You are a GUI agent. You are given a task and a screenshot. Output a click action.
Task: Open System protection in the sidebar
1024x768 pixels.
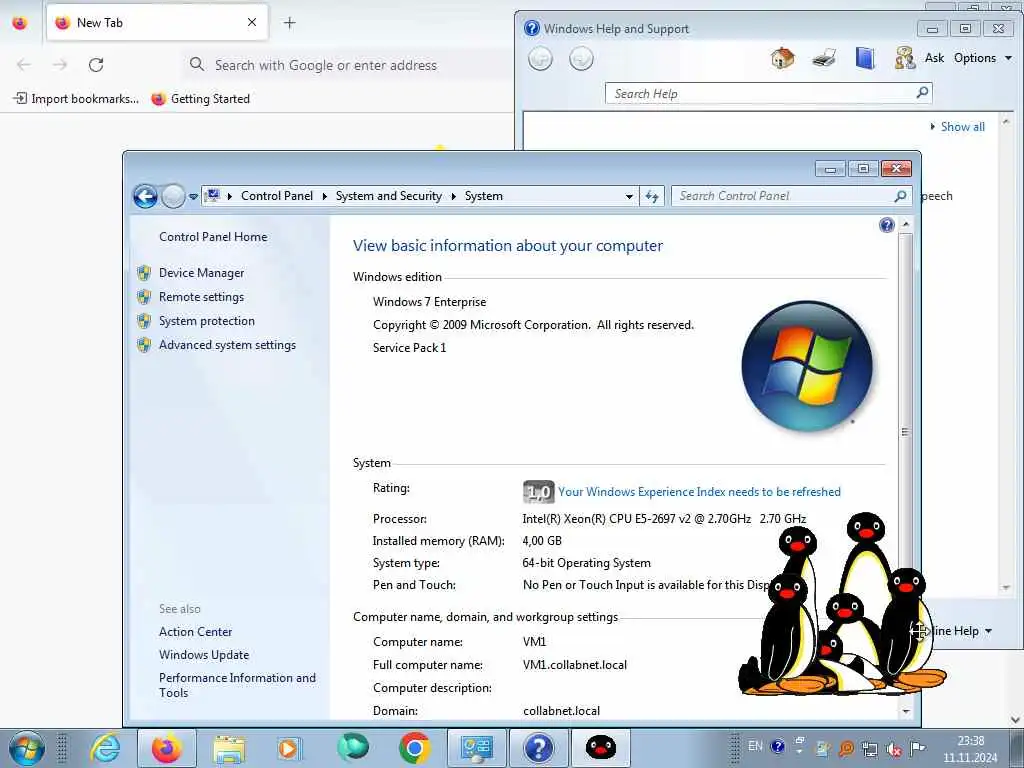[x=206, y=321]
